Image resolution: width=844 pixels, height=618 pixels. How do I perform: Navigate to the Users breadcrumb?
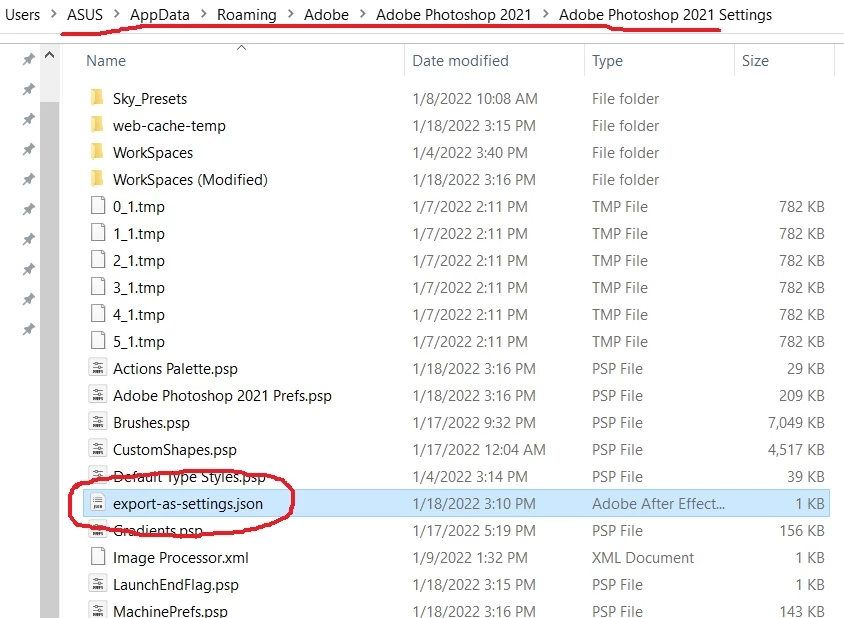point(23,15)
